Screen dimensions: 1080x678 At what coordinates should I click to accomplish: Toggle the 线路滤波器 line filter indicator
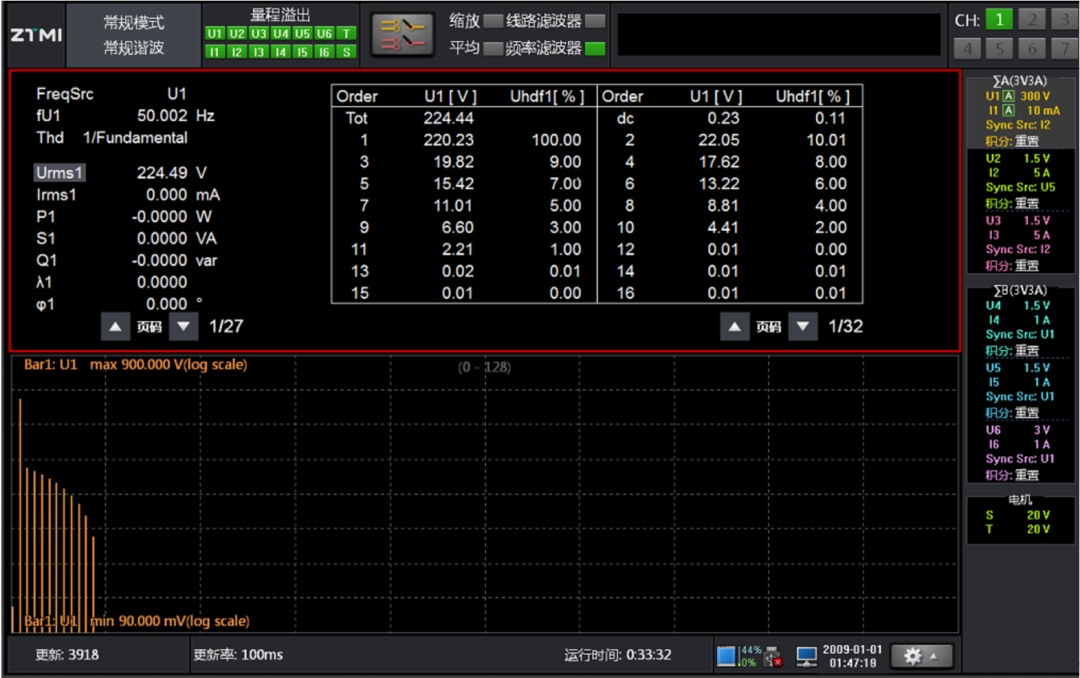pos(595,21)
